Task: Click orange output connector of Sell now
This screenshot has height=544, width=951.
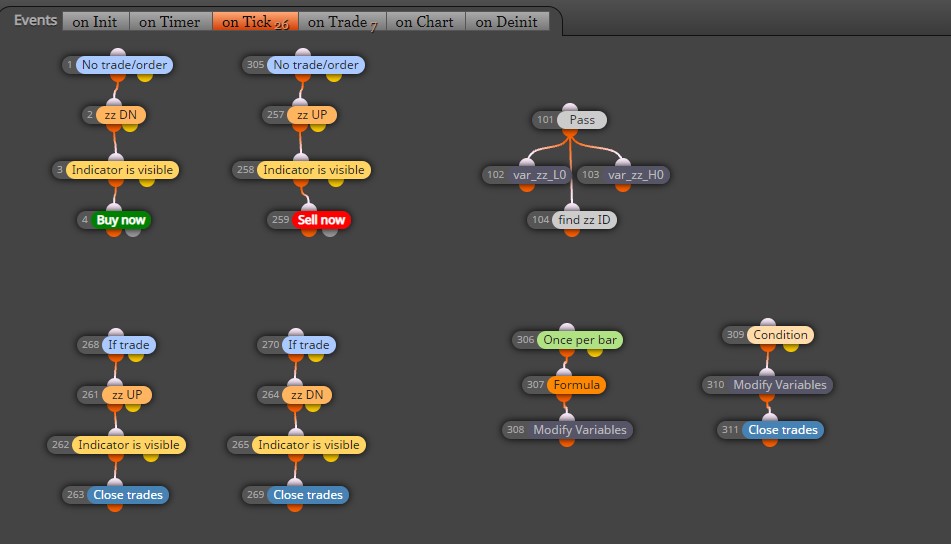Action: click(x=309, y=231)
